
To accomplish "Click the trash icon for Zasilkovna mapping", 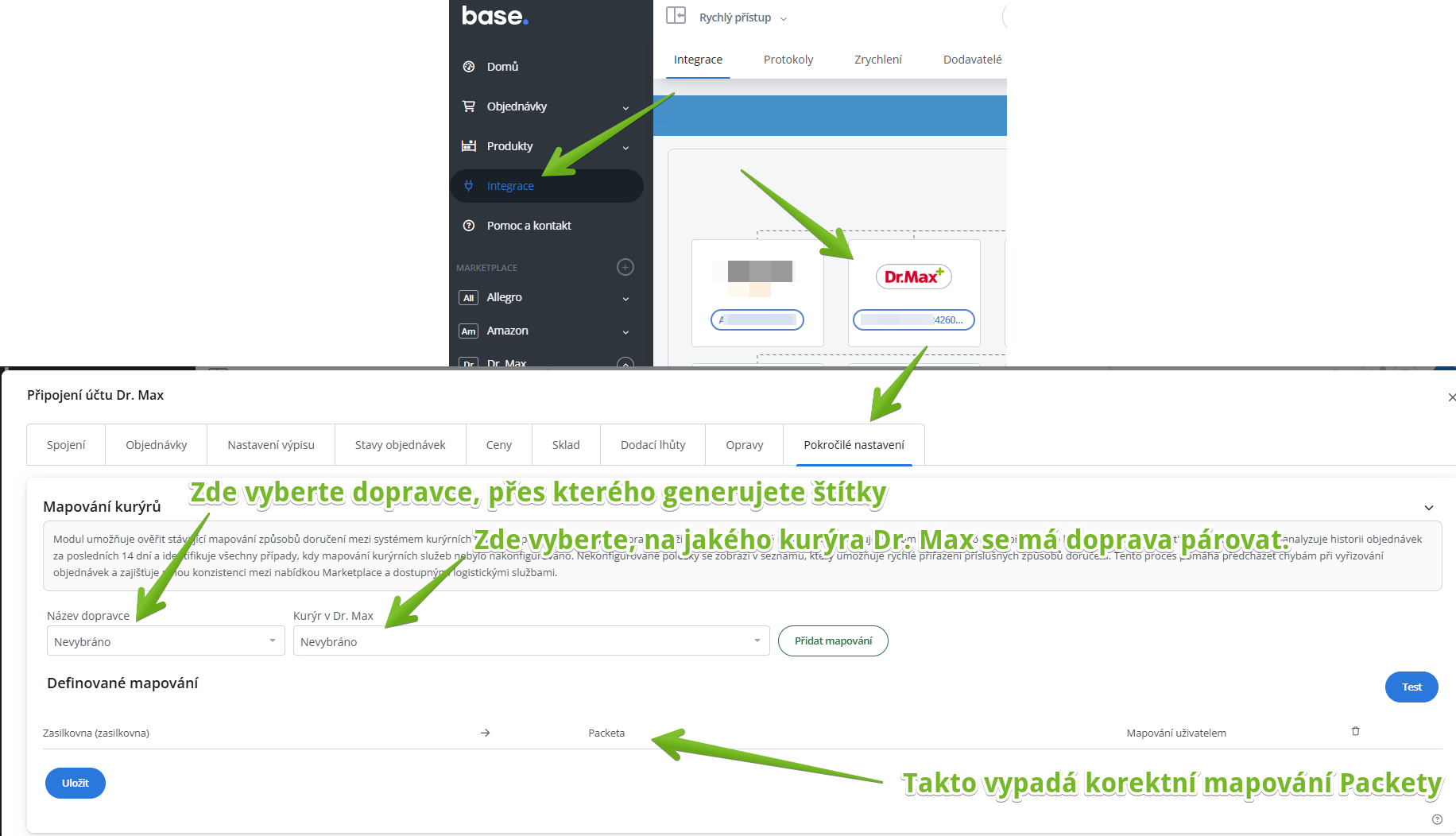I will click(x=1356, y=731).
